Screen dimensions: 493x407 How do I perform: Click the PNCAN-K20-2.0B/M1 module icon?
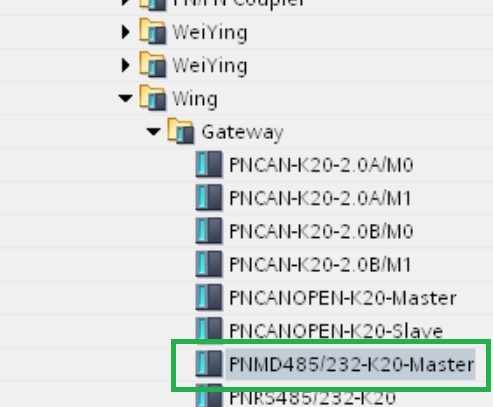(x=209, y=264)
